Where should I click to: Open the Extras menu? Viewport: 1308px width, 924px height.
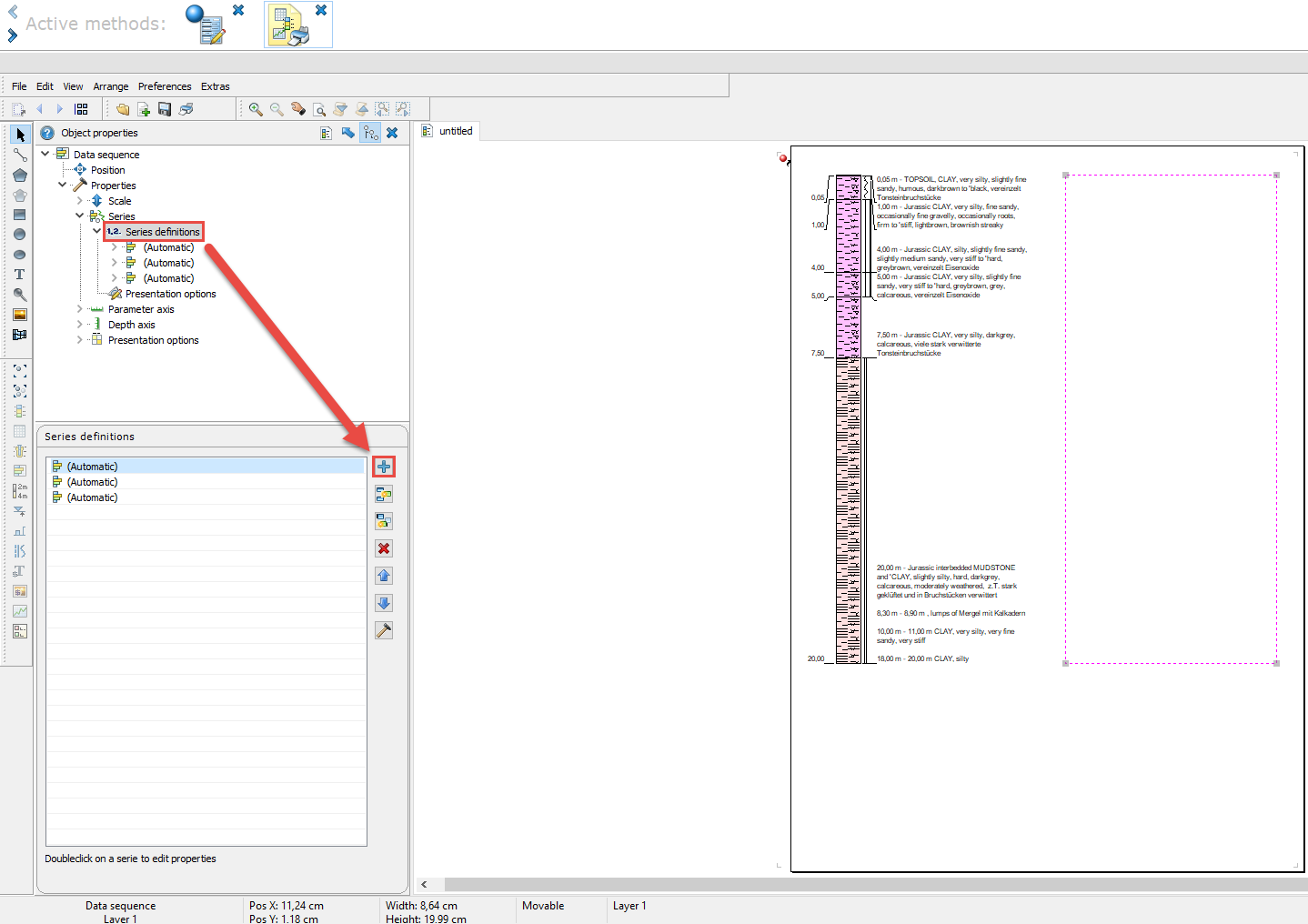216,86
